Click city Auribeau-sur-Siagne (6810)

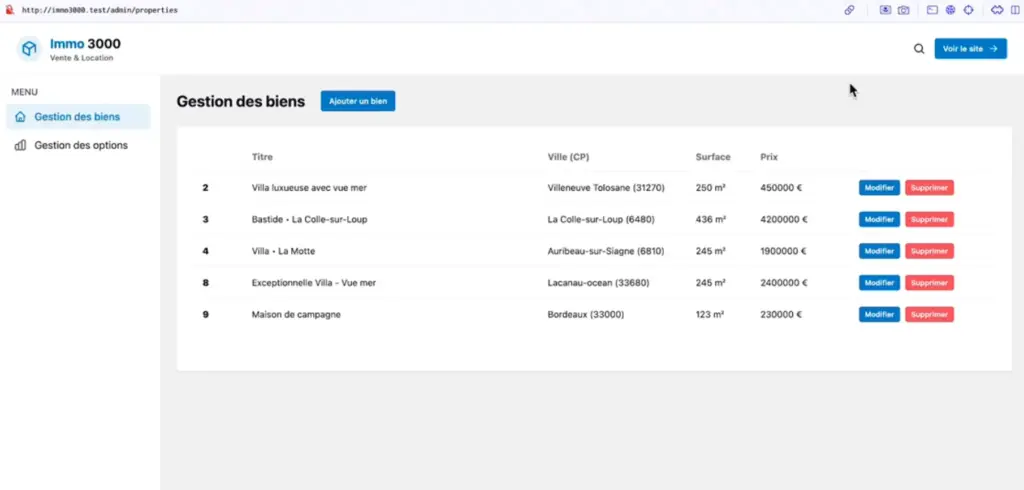point(606,251)
